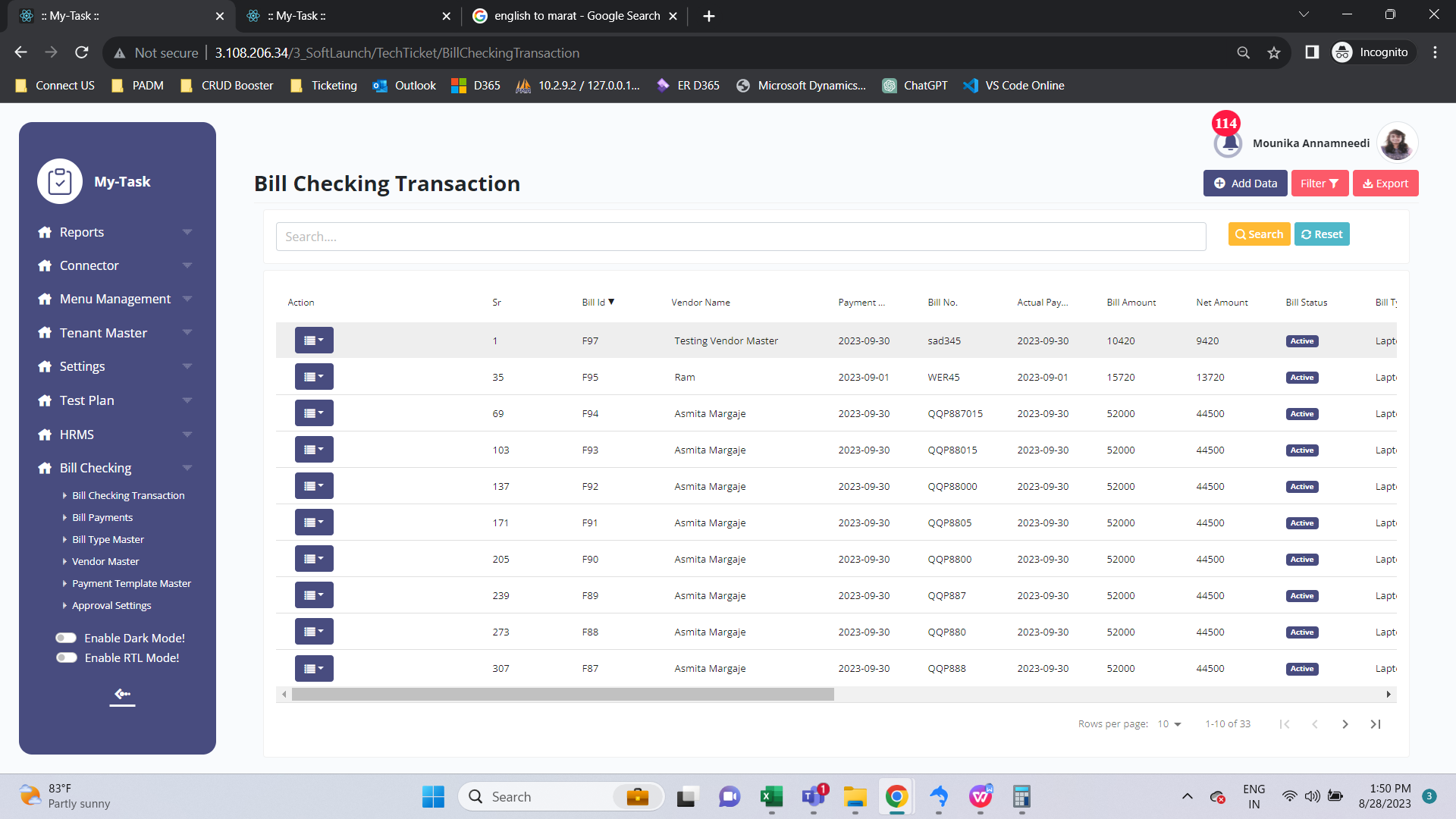
Task: Open browser zoom magnifier icon
Action: [1244, 52]
